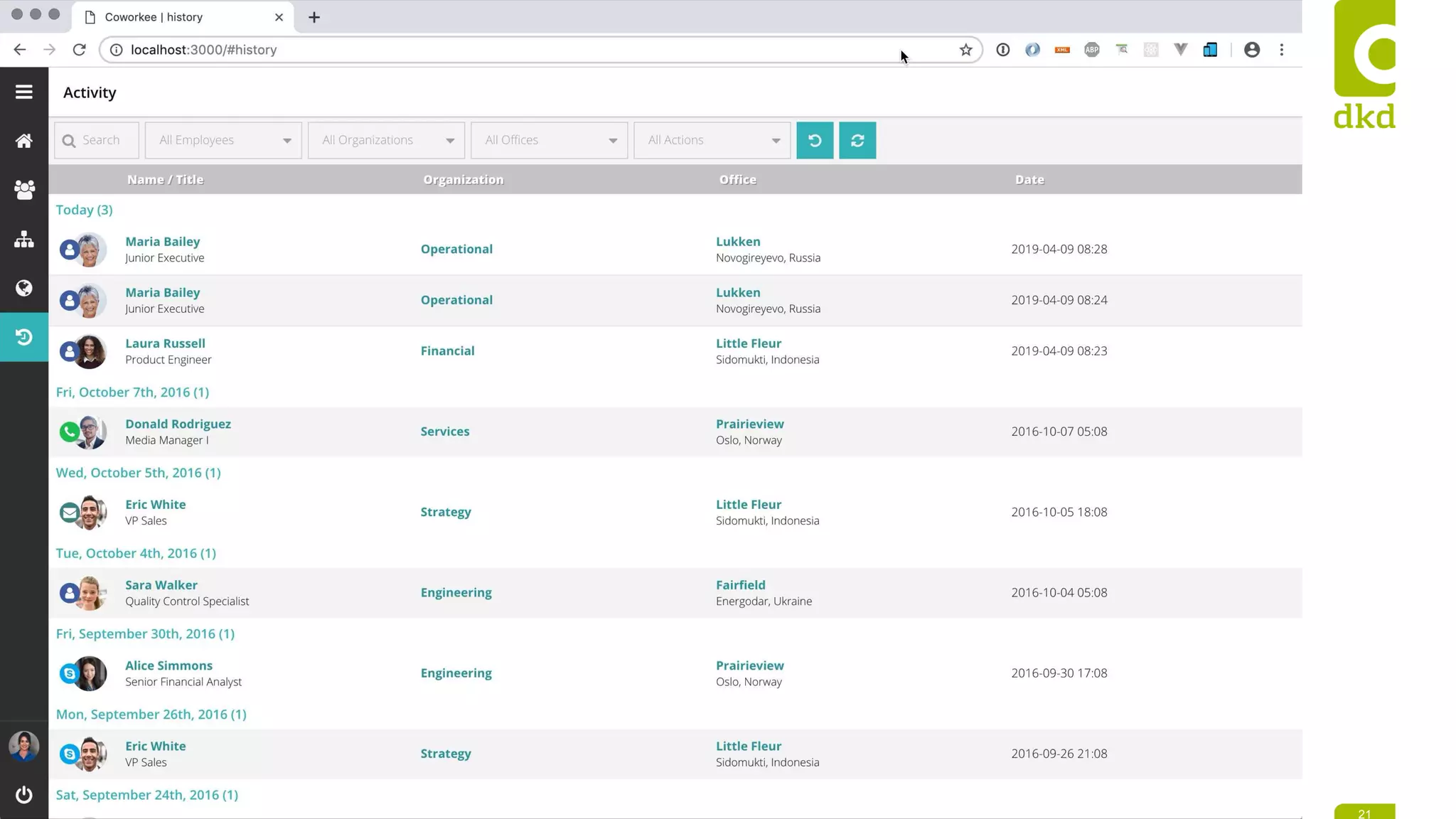This screenshot has width=1456, height=819.
Task: Open the hamburger menu in sidebar
Action: click(24, 92)
